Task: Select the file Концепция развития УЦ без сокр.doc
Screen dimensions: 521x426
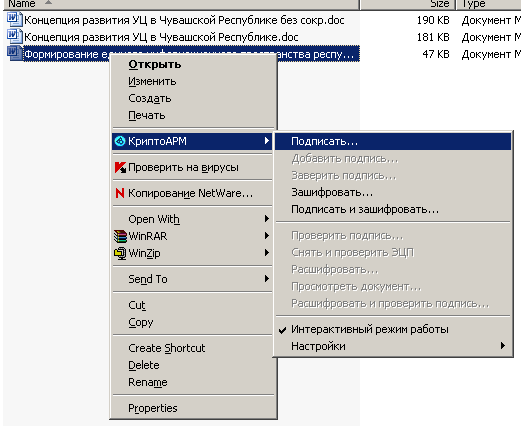Action: (184, 20)
